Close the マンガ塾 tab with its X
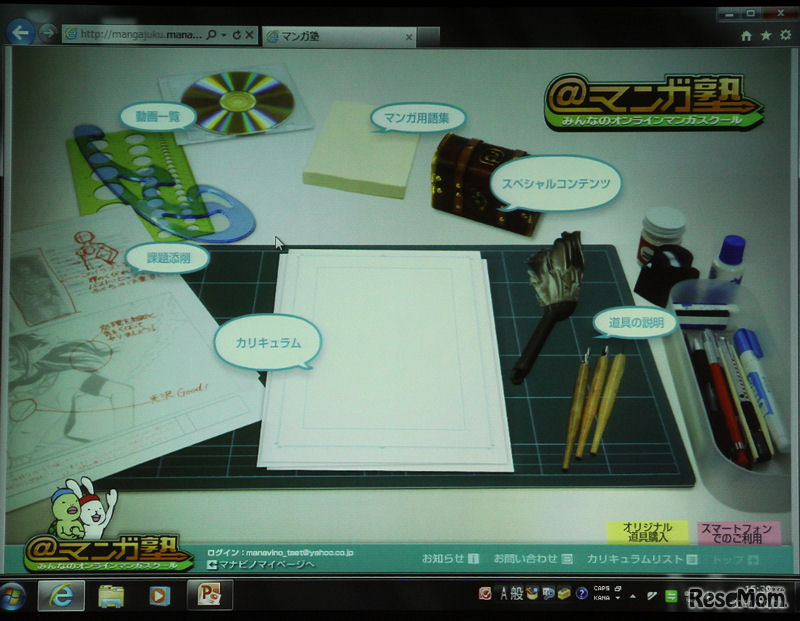The height and width of the screenshot is (621, 800). [409, 37]
